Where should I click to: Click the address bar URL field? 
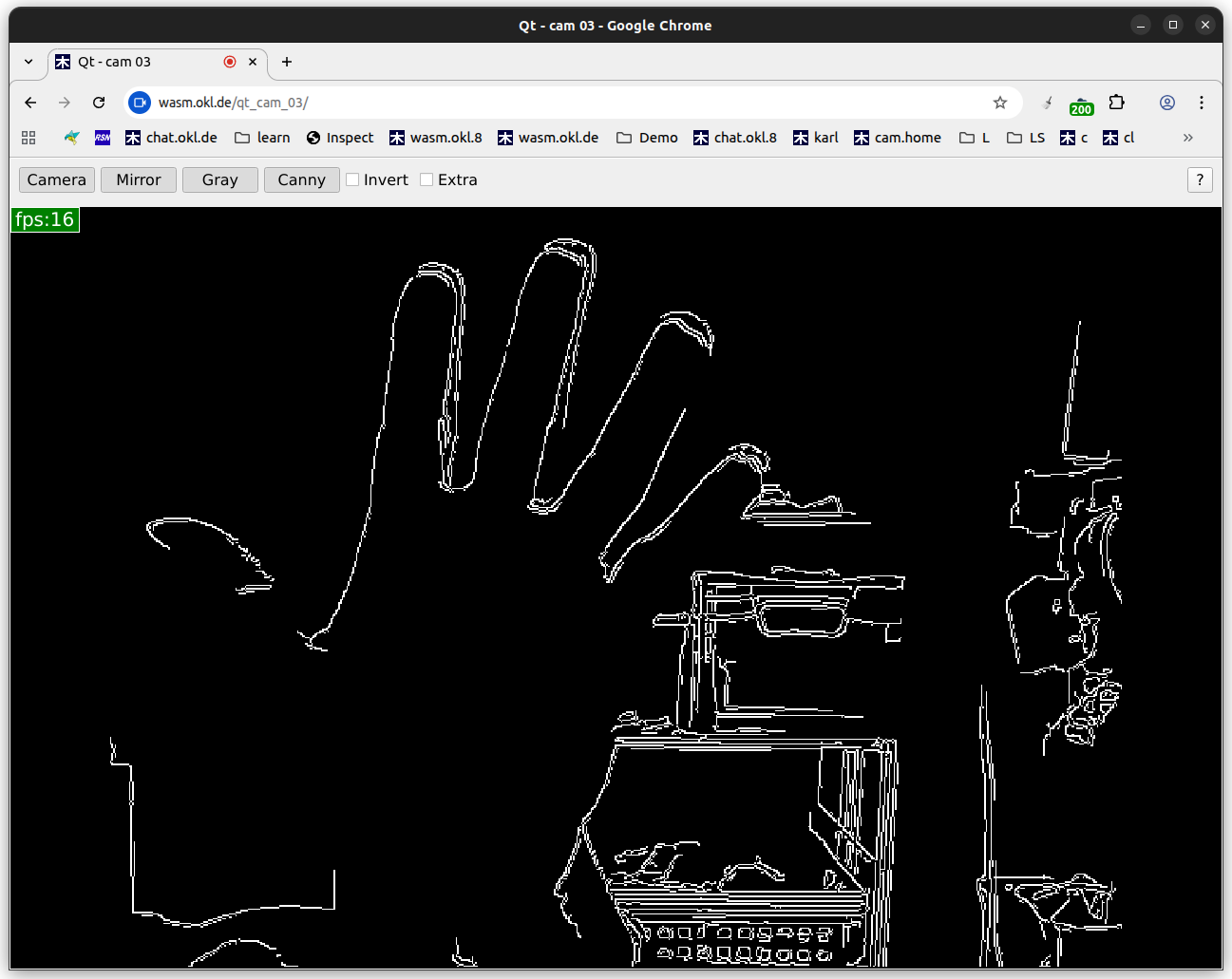tap(570, 103)
